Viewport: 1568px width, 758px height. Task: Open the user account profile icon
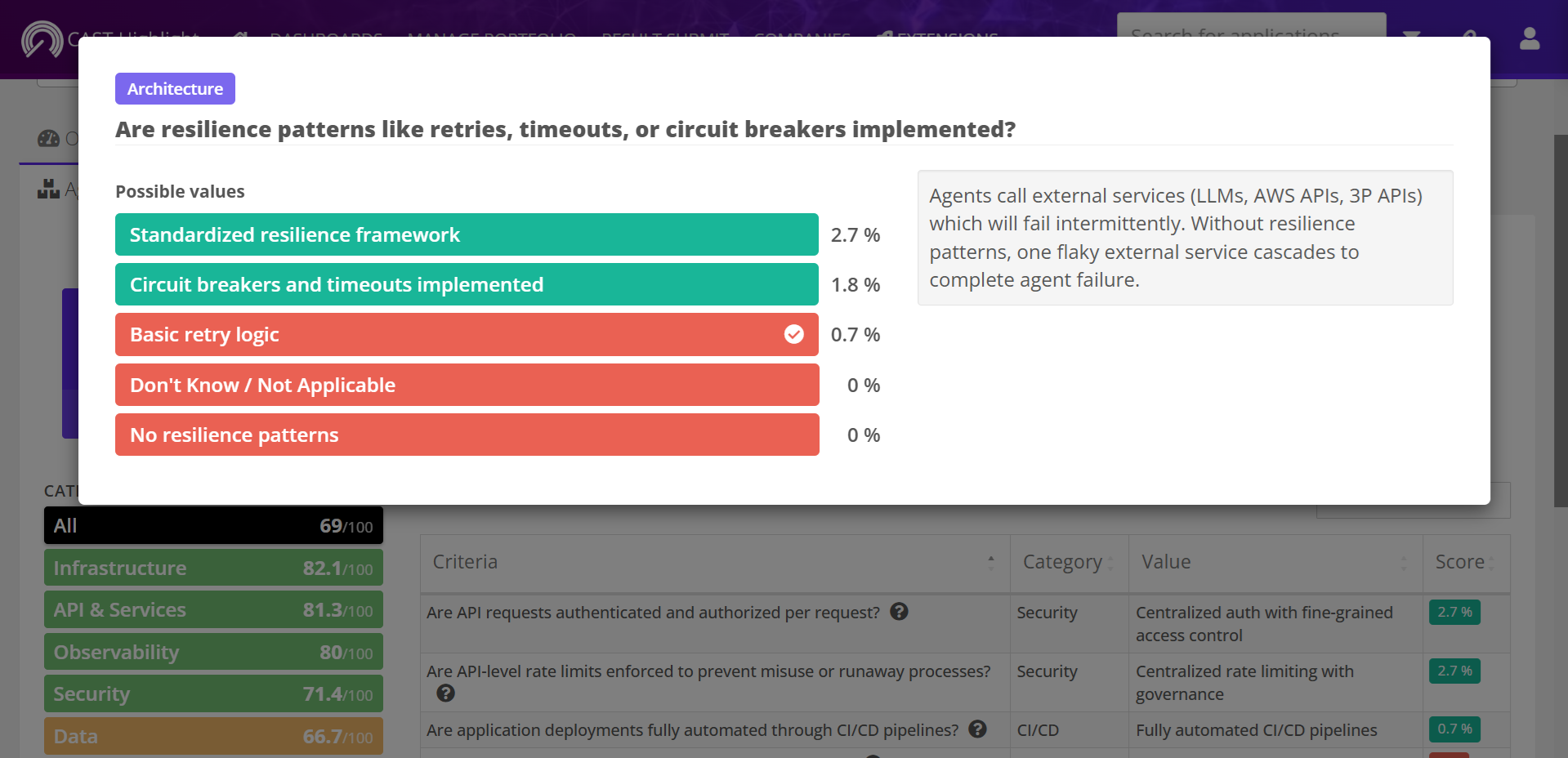[1530, 38]
